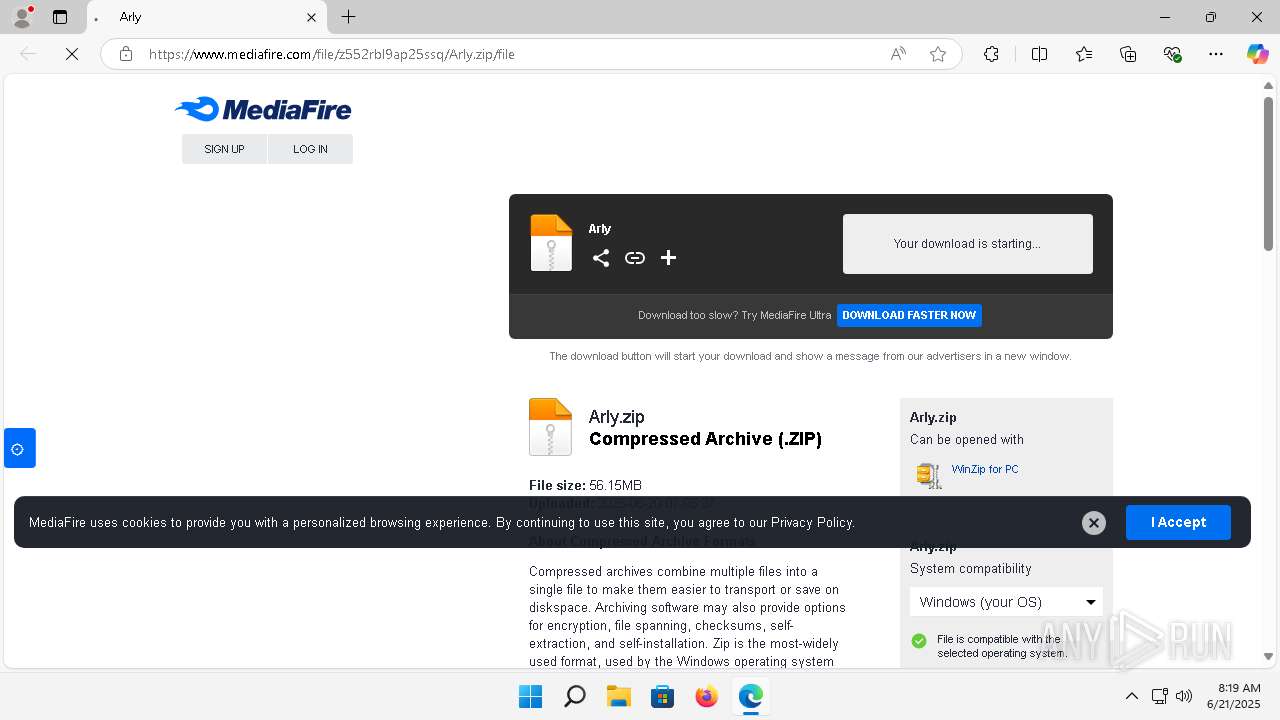Open the Edge profile icon
1280x720 pixels.
(x=22, y=17)
